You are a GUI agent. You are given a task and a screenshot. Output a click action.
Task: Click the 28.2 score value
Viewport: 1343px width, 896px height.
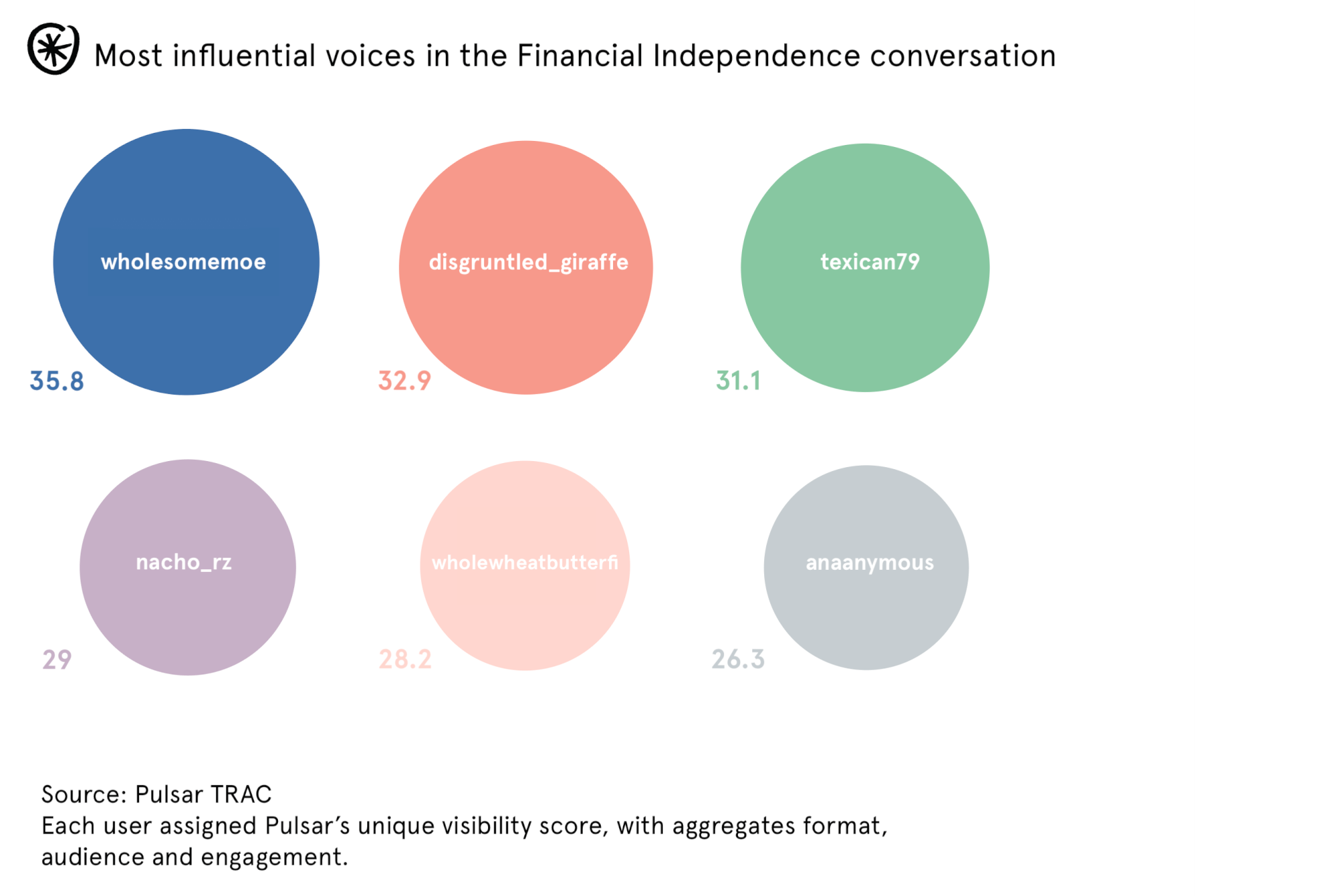[x=405, y=659]
